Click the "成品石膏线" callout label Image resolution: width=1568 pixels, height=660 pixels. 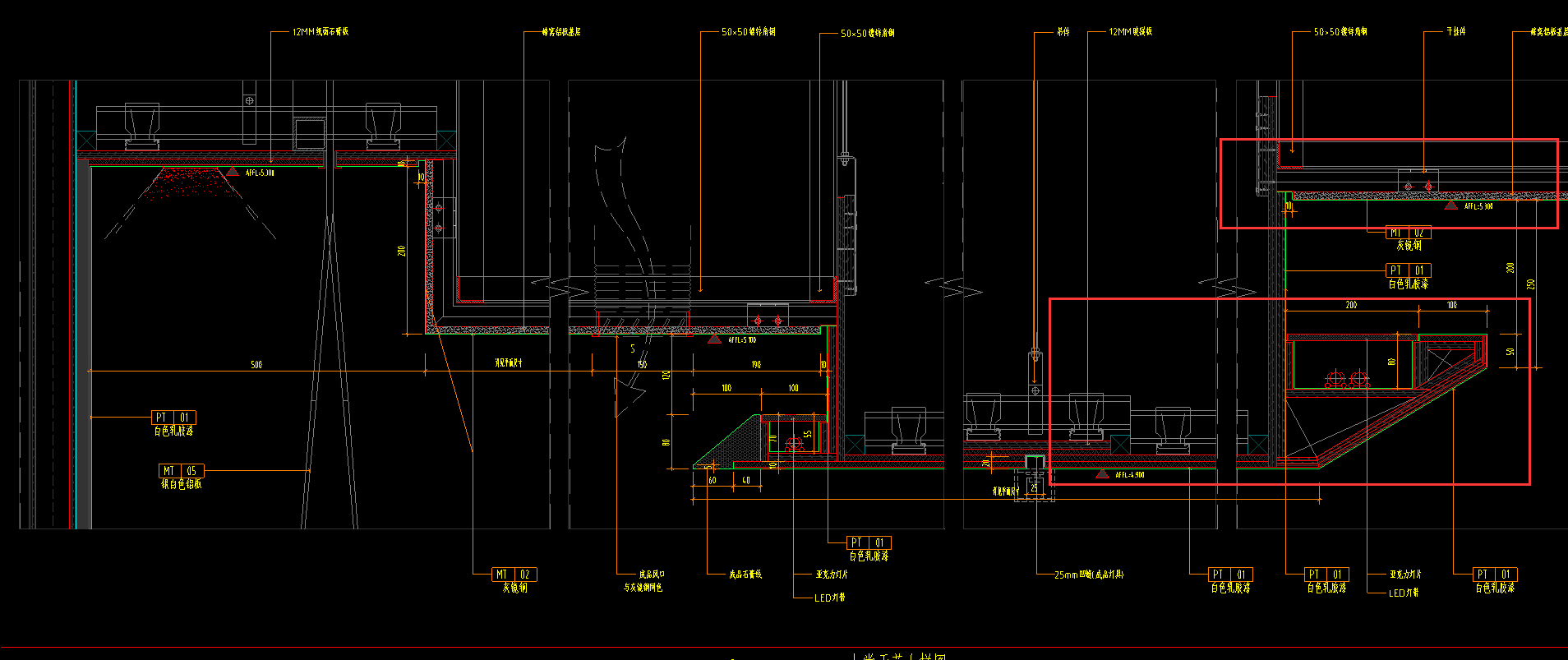click(x=745, y=575)
